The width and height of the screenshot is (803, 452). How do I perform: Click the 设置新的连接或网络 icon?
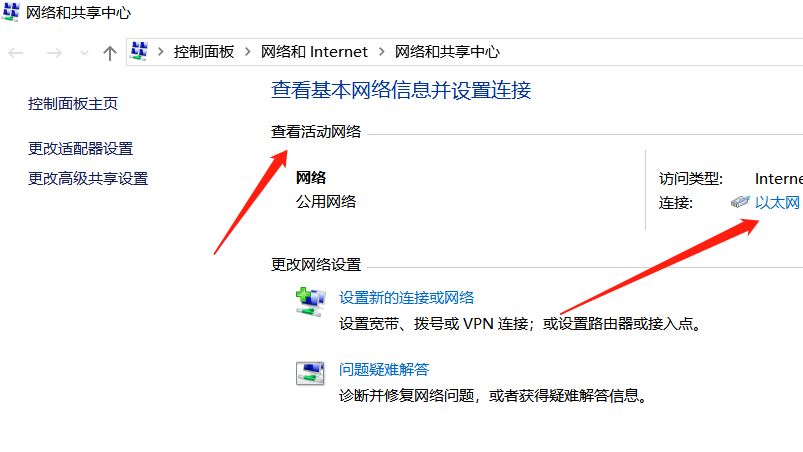point(310,302)
